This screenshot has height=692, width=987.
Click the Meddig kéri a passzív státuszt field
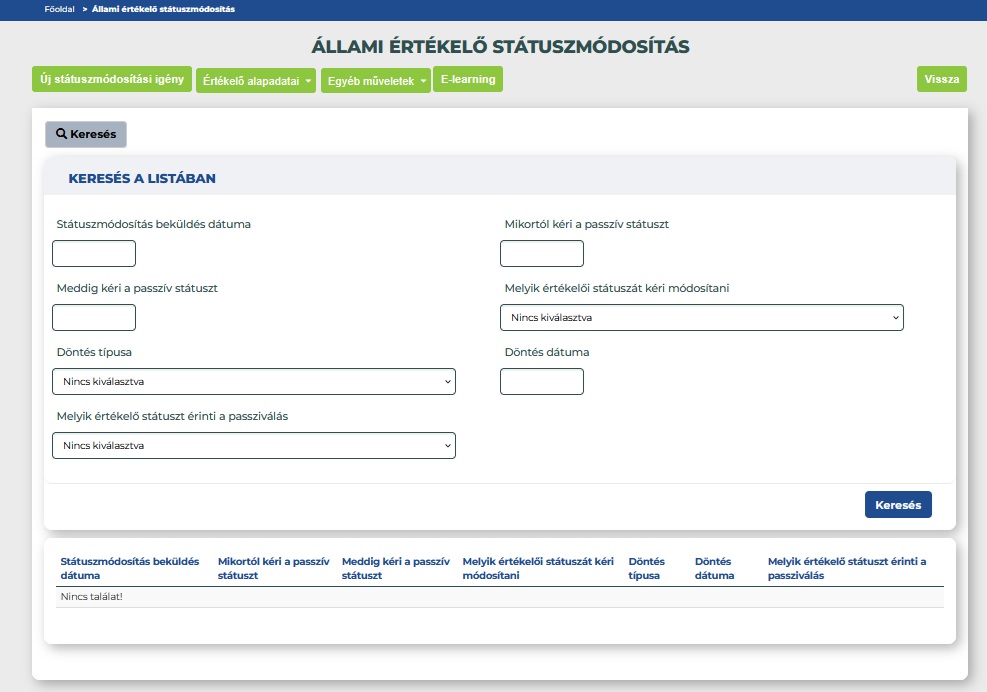tap(94, 317)
